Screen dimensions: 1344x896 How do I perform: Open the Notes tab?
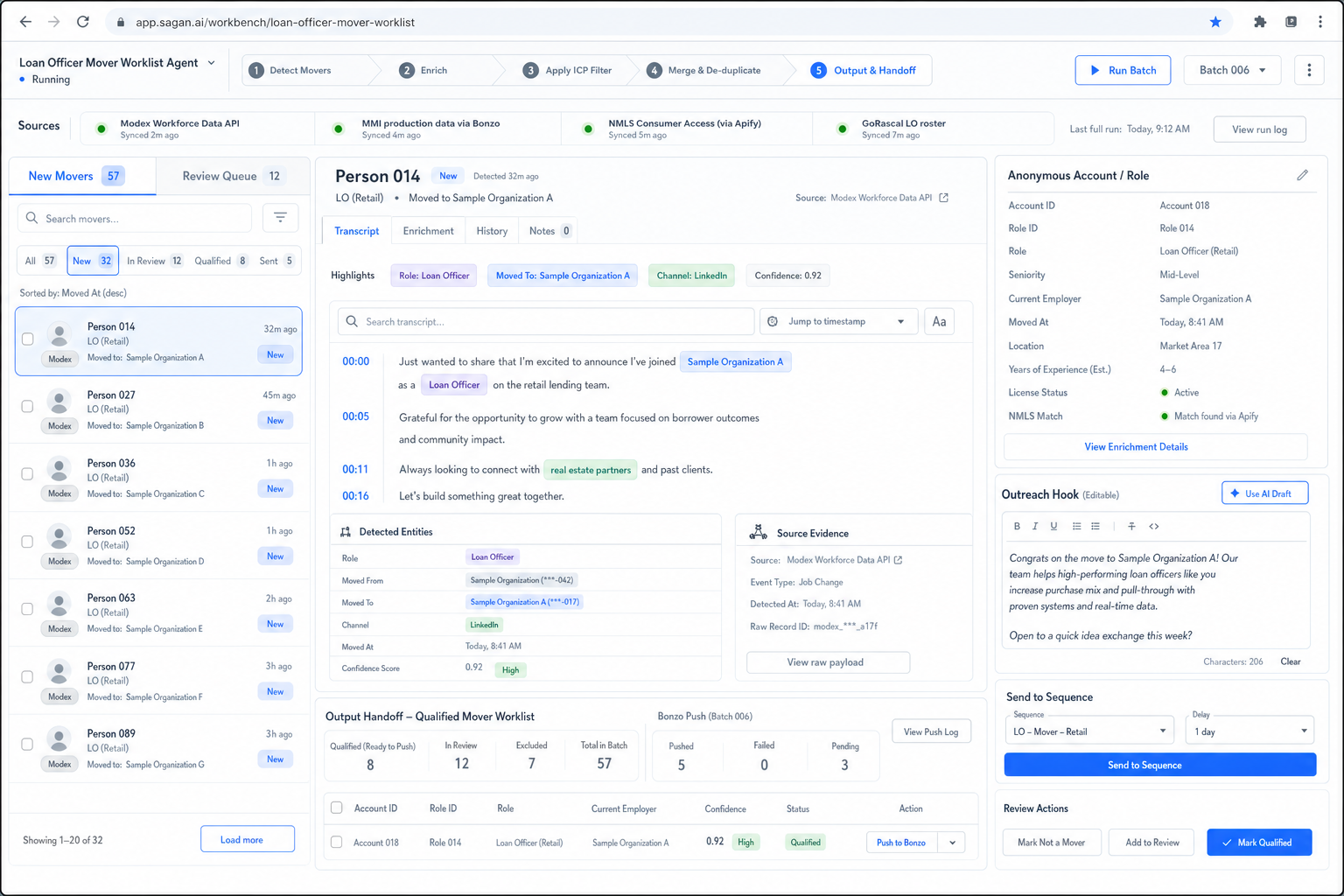(x=549, y=231)
